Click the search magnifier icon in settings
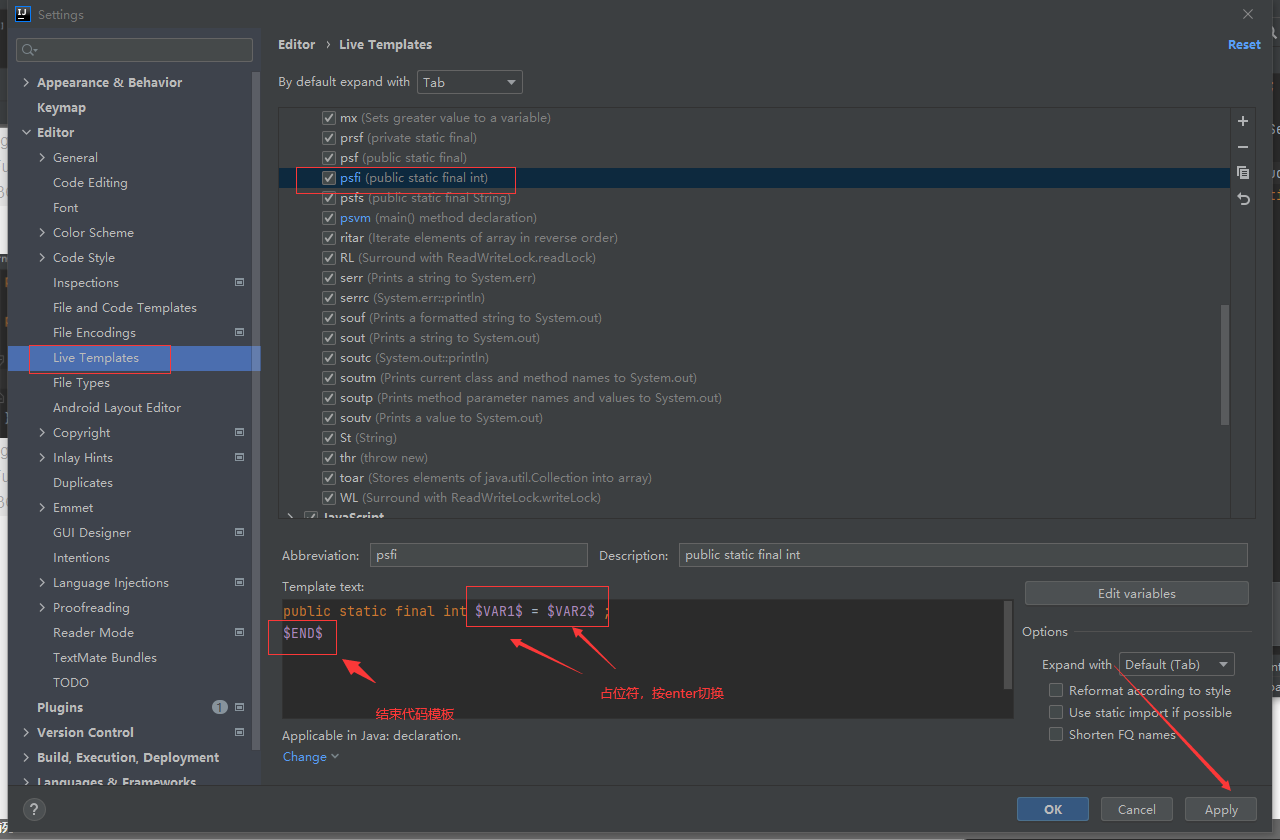This screenshot has width=1280, height=840. [x=29, y=50]
